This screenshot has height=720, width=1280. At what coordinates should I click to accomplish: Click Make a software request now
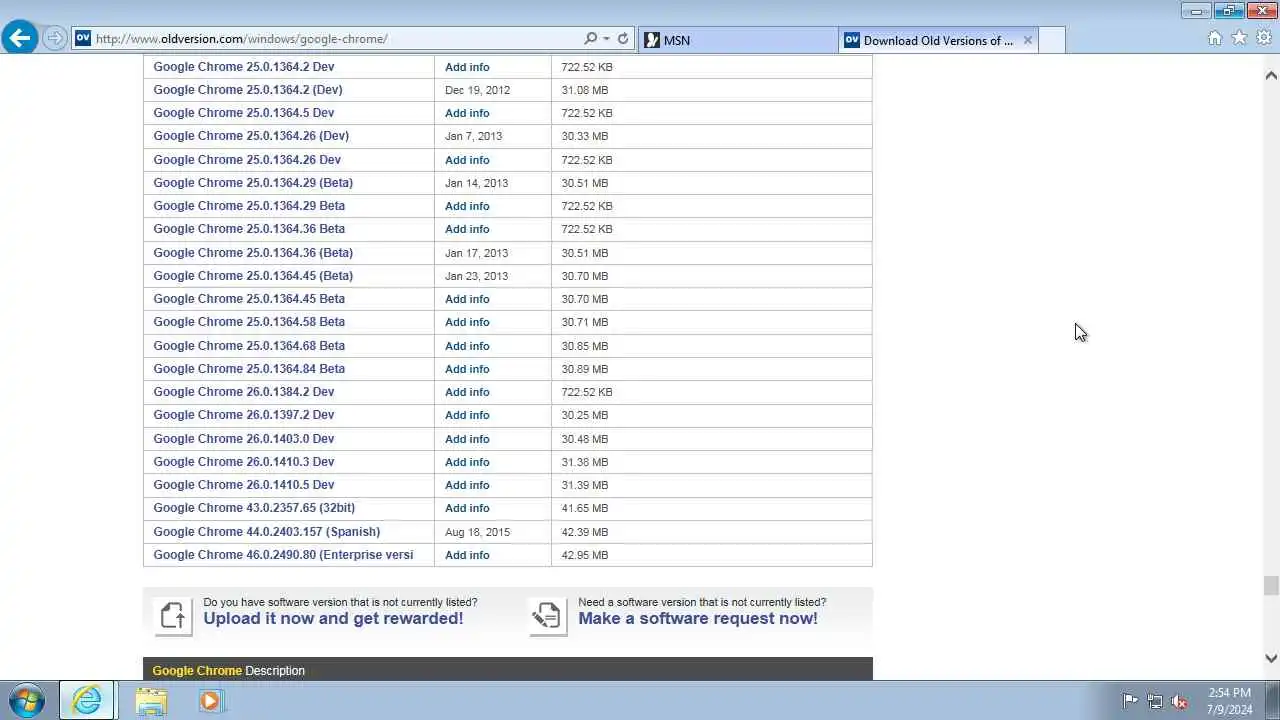pyautogui.click(x=698, y=618)
